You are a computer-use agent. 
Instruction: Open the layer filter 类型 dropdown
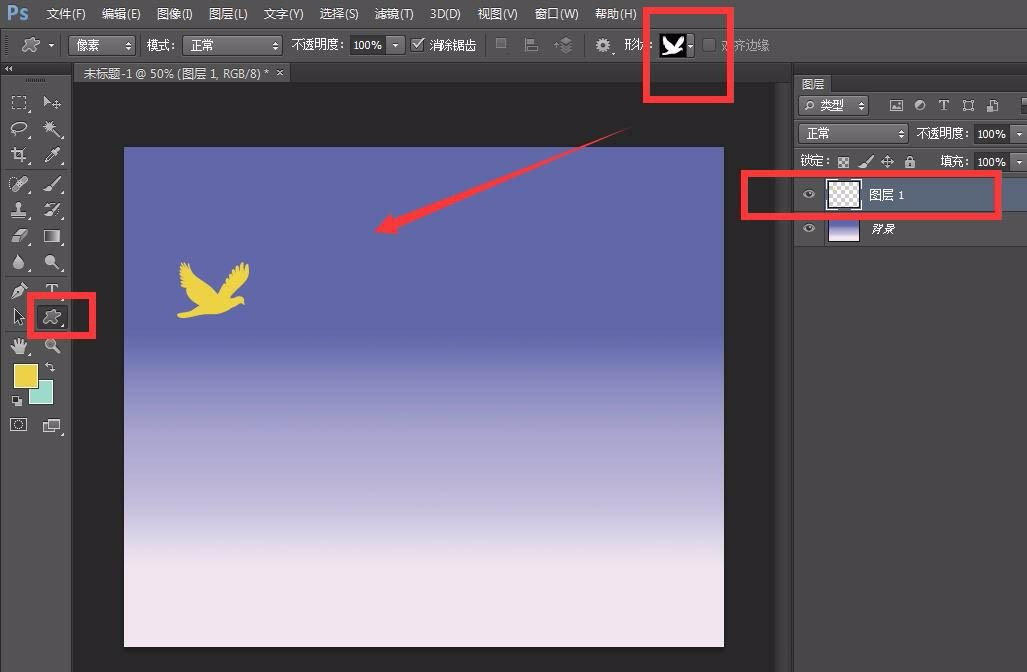tap(834, 105)
